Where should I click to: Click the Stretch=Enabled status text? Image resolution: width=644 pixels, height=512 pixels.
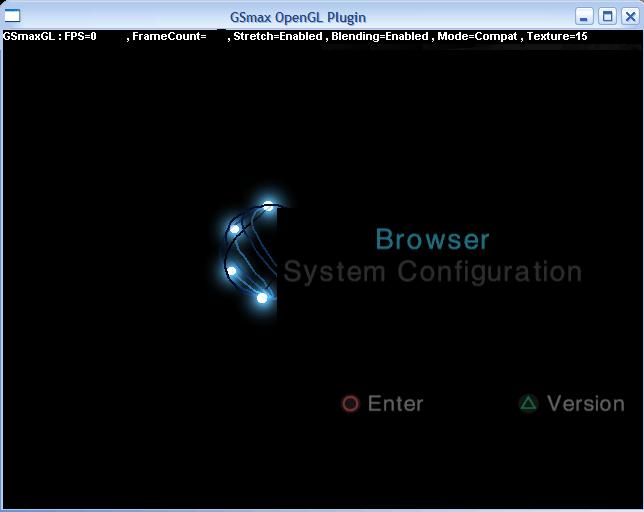[x=278, y=37]
